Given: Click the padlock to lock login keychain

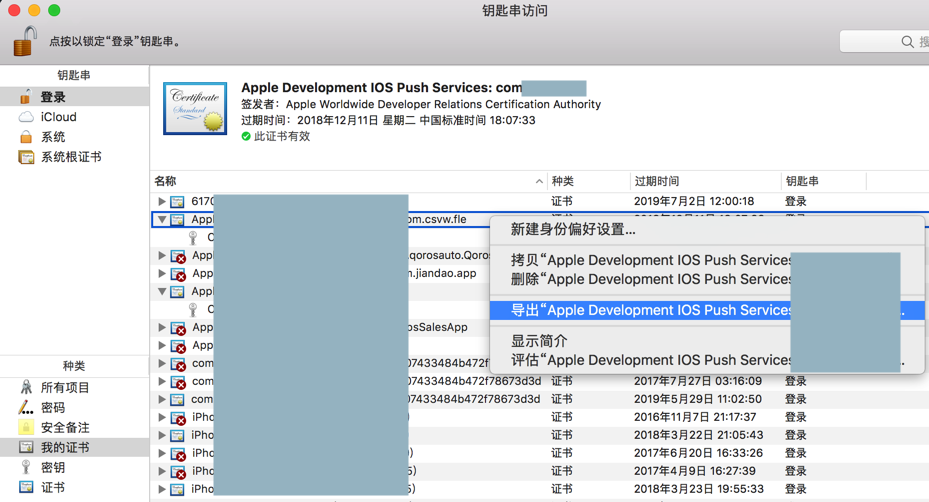Looking at the screenshot, I should click(24, 42).
